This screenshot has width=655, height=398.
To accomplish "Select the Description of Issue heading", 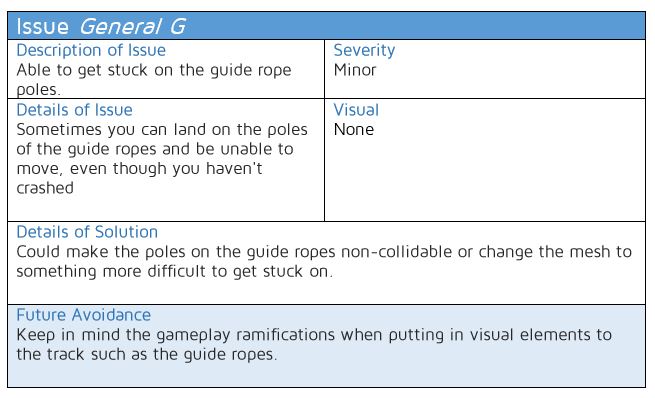I will click(91, 51).
